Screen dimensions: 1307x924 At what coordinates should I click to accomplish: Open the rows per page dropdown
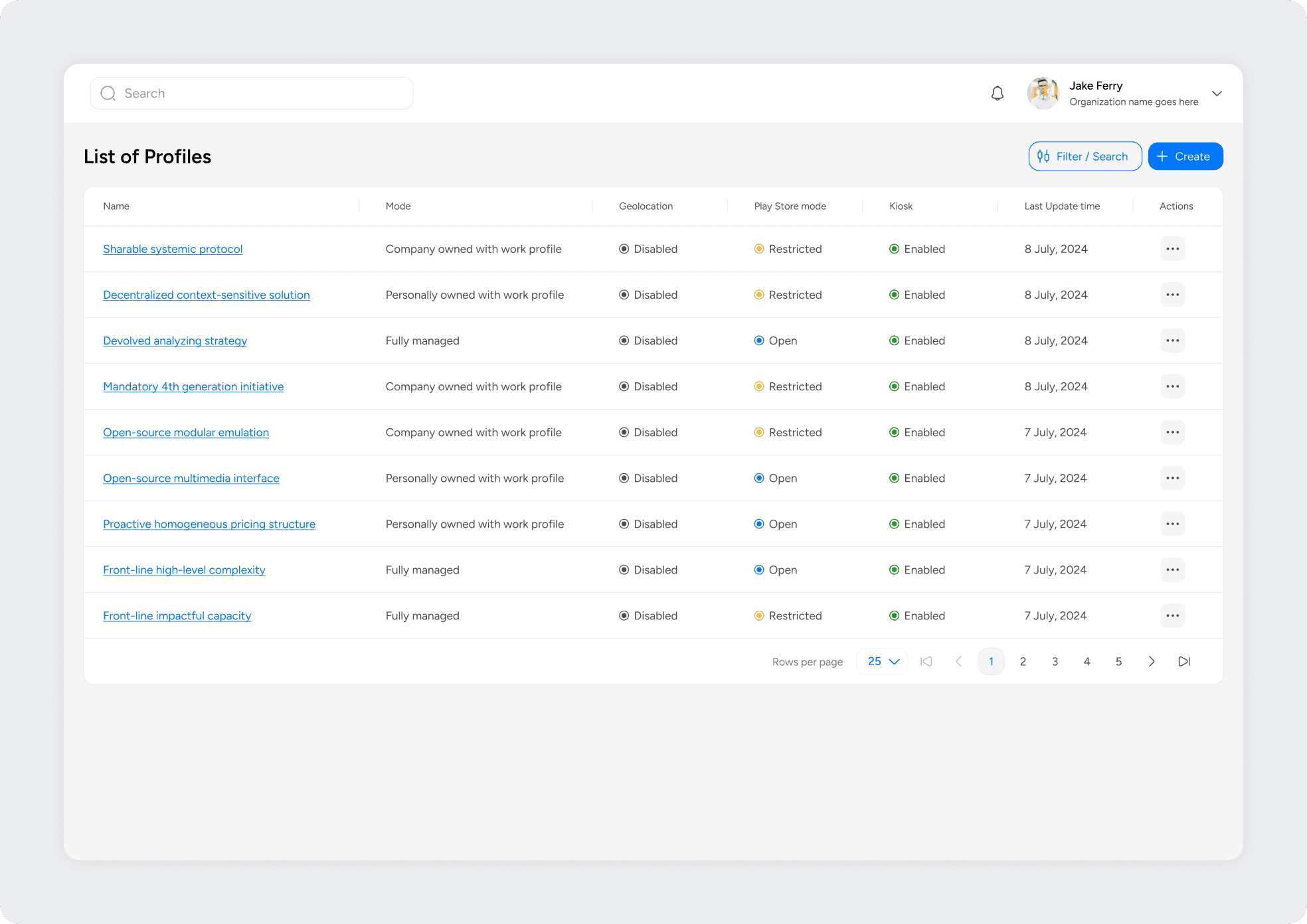(x=882, y=661)
